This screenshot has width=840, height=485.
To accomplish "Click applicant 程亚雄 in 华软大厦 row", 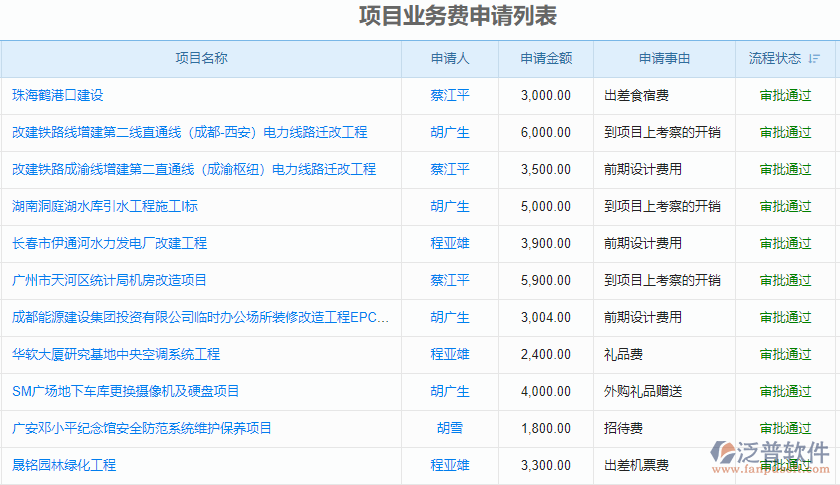I will coord(450,354).
